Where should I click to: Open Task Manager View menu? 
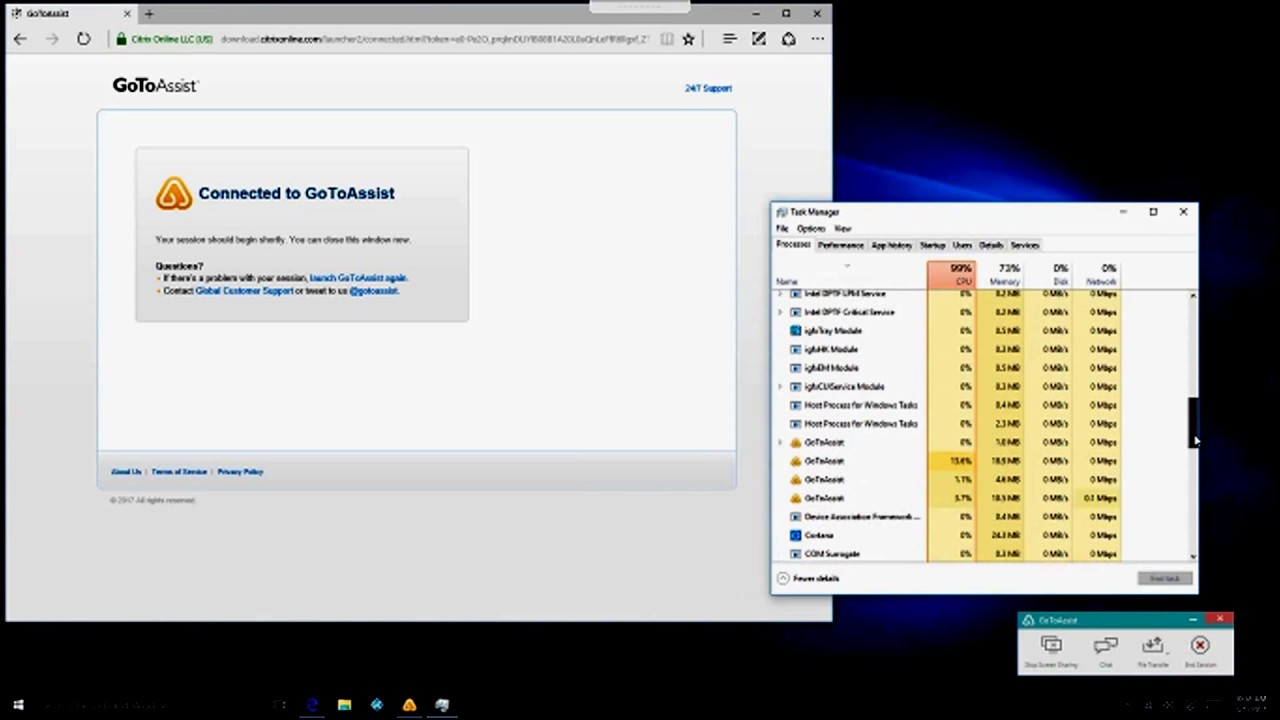click(843, 228)
